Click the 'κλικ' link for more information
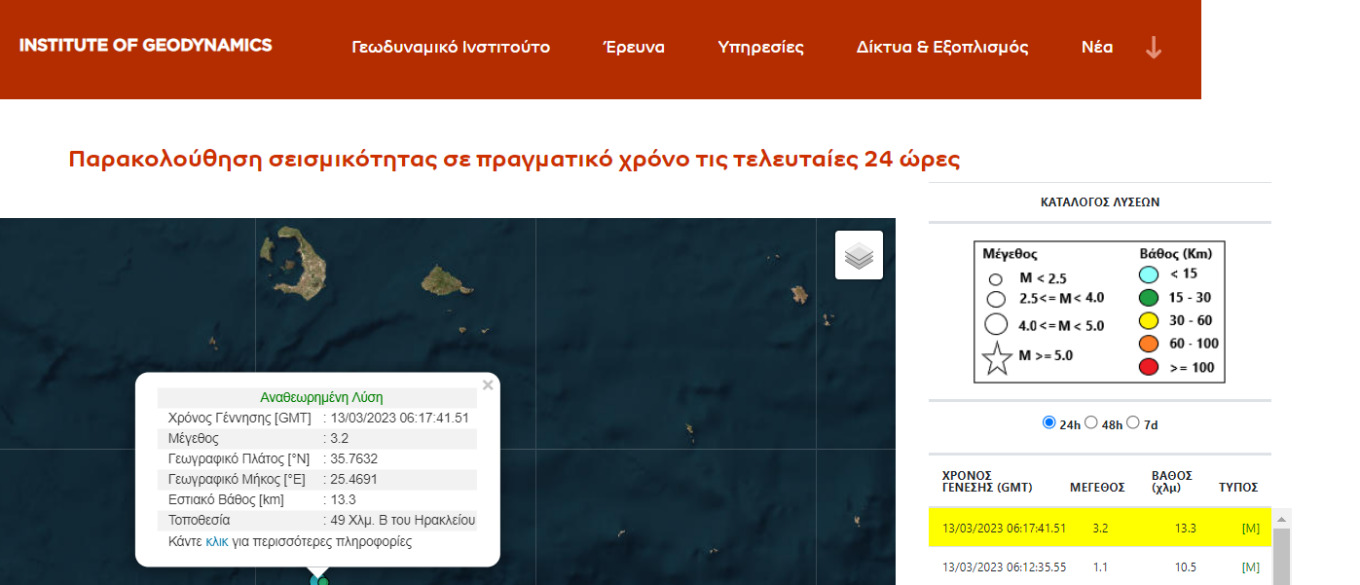 click(217, 542)
